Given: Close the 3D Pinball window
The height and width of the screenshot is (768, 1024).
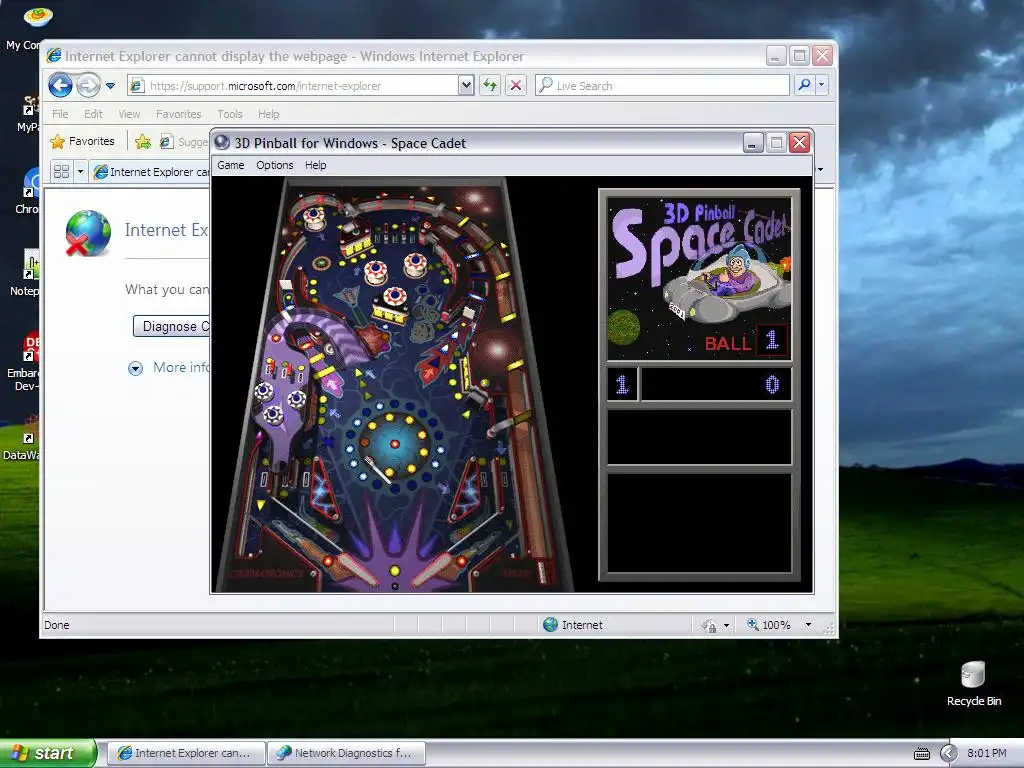Looking at the screenshot, I should coord(799,142).
